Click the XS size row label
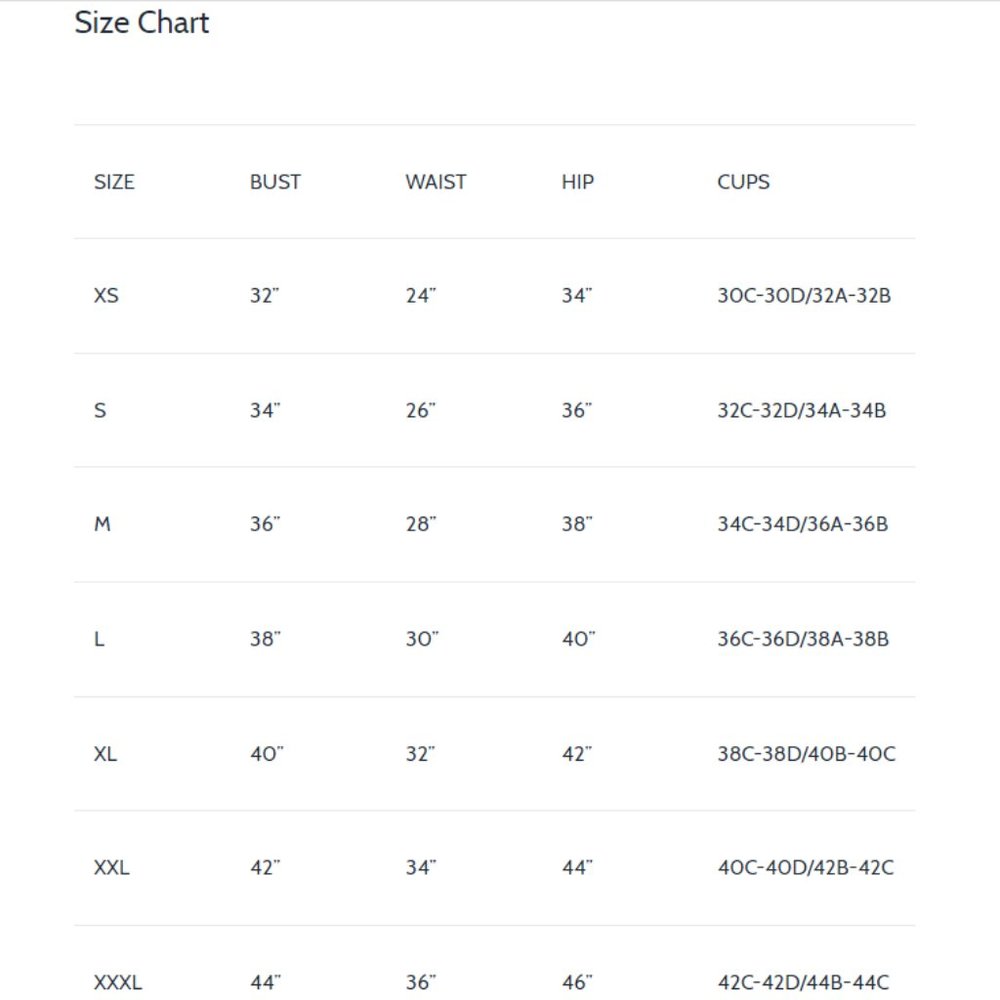The image size is (1000, 1000). [106, 296]
